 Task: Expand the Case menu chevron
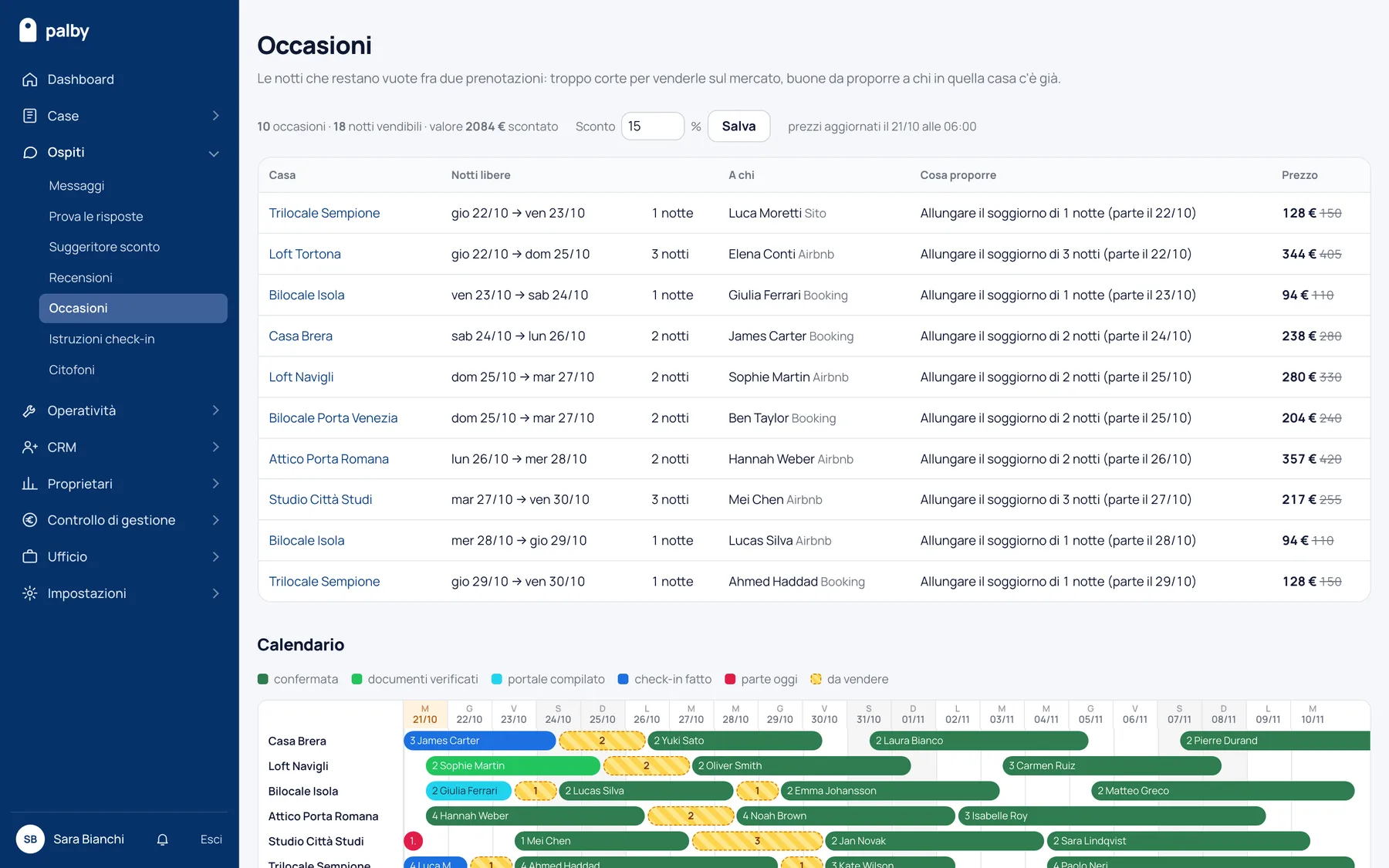[x=215, y=116]
